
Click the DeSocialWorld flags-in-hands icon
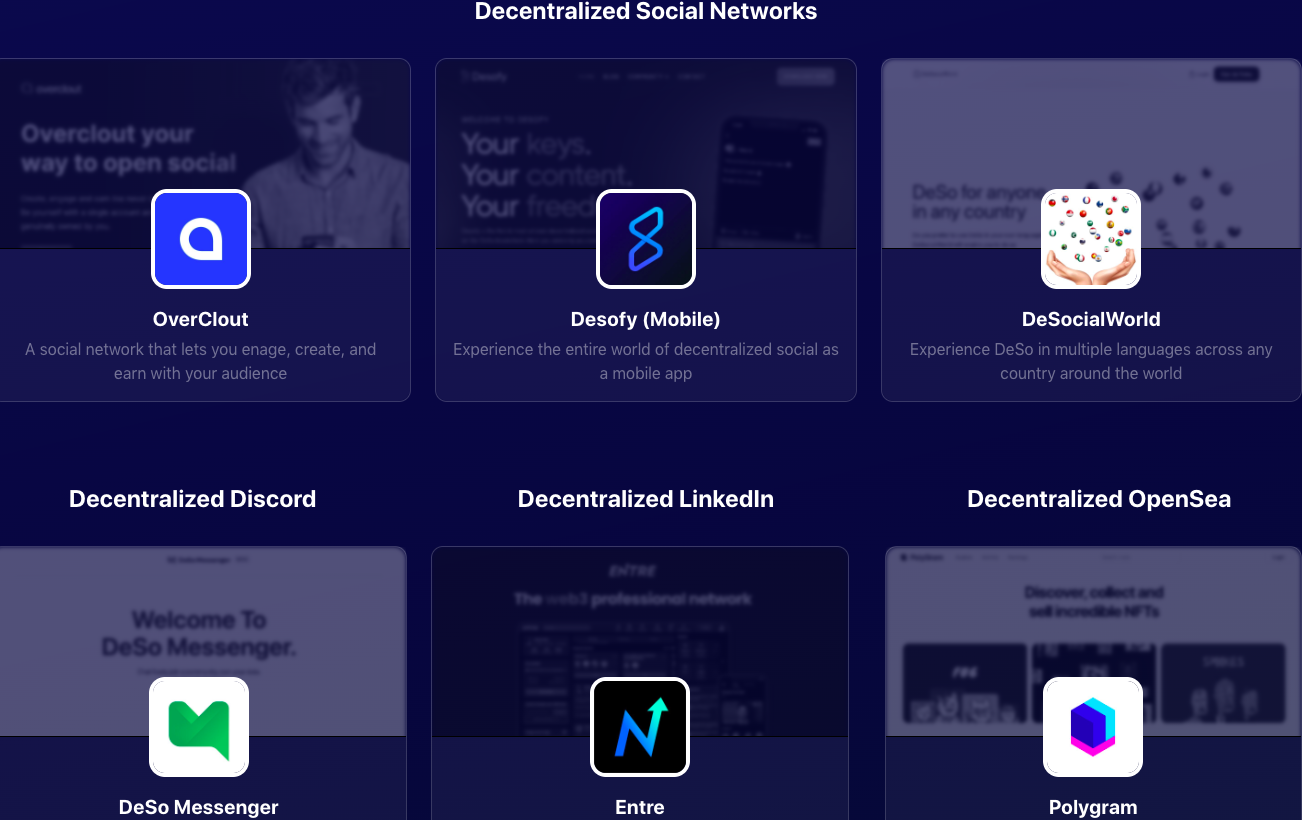click(1091, 239)
